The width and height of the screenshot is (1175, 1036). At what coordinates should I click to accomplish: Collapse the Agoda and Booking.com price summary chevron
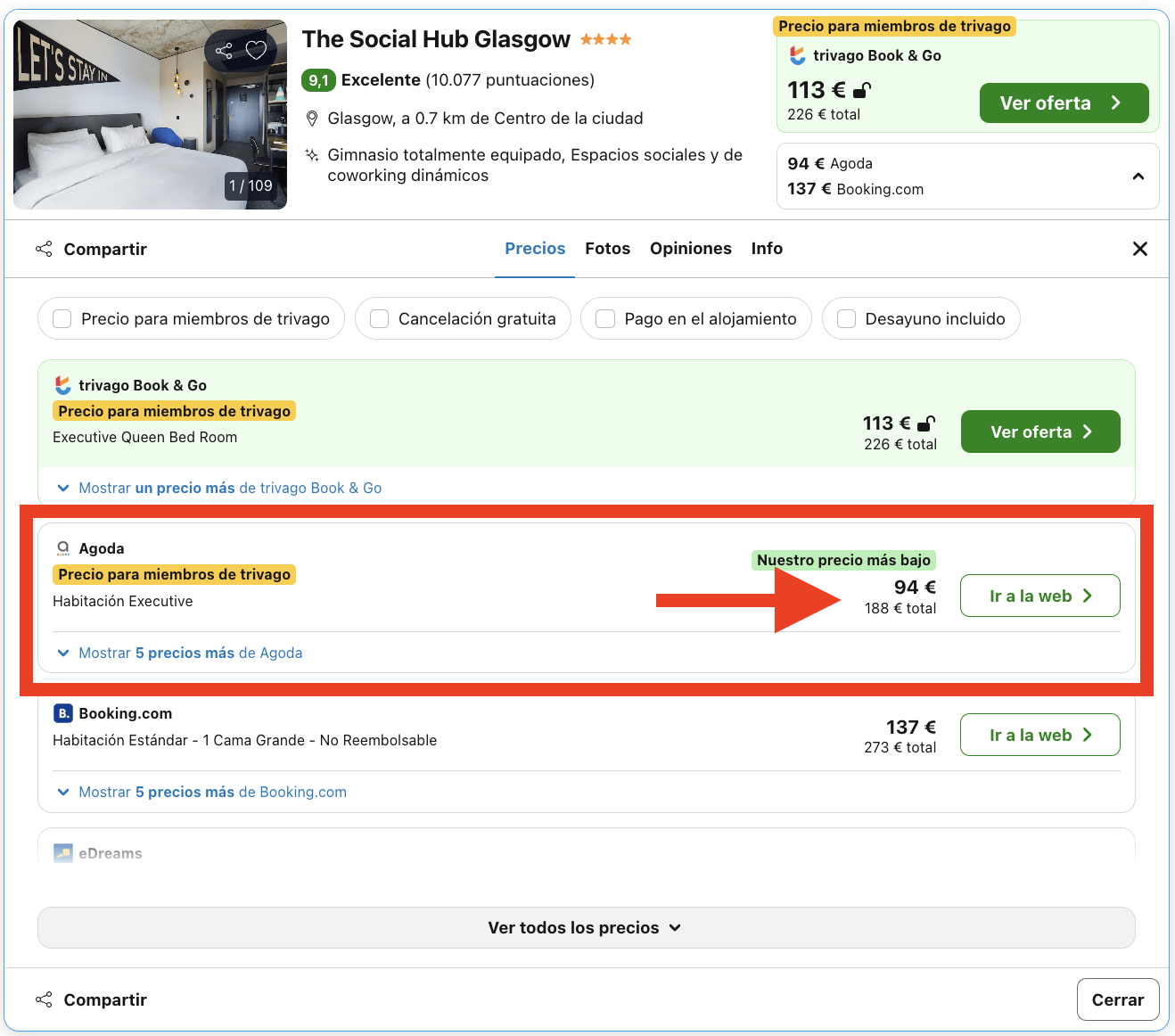[1138, 177]
